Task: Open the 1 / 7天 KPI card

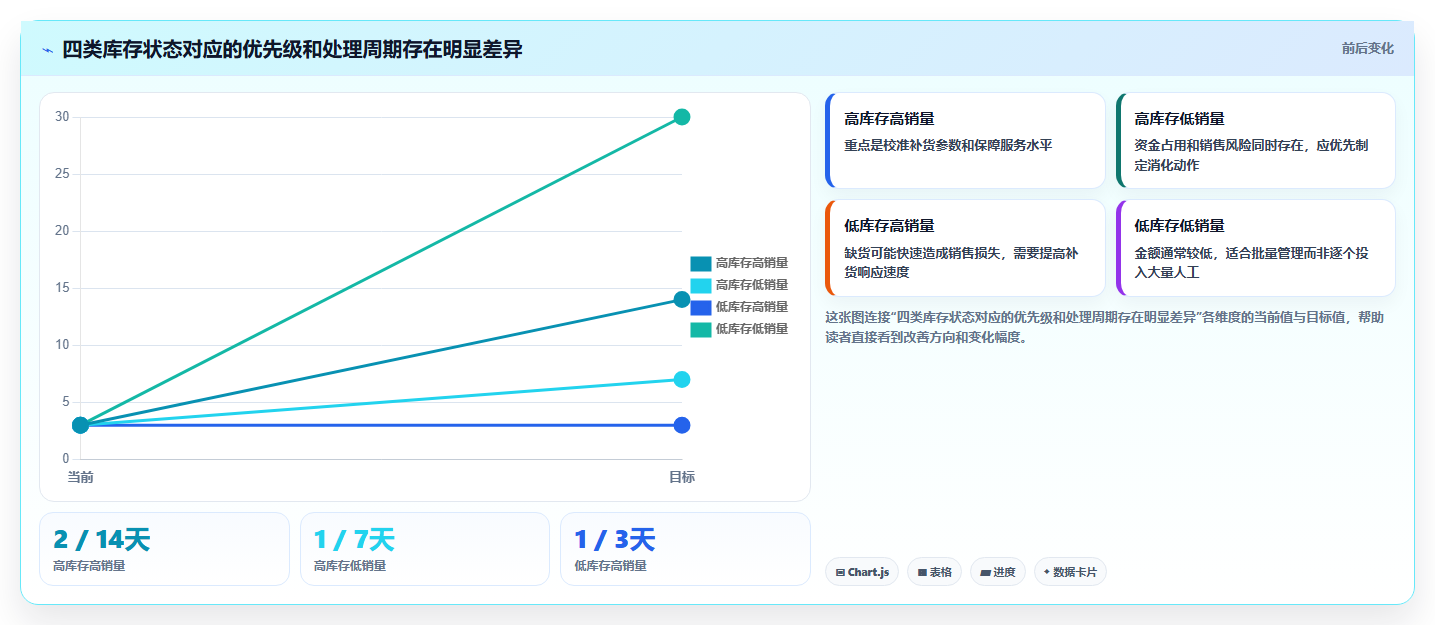Action: pyautogui.click(x=425, y=549)
